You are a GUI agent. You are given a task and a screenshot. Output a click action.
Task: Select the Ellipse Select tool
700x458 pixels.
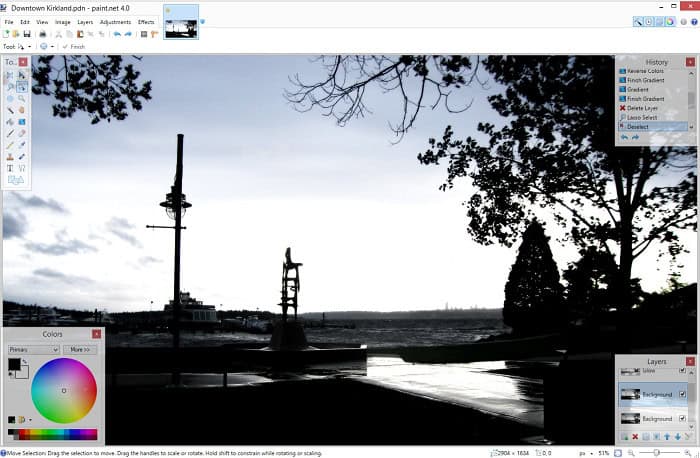click(10, 99)
